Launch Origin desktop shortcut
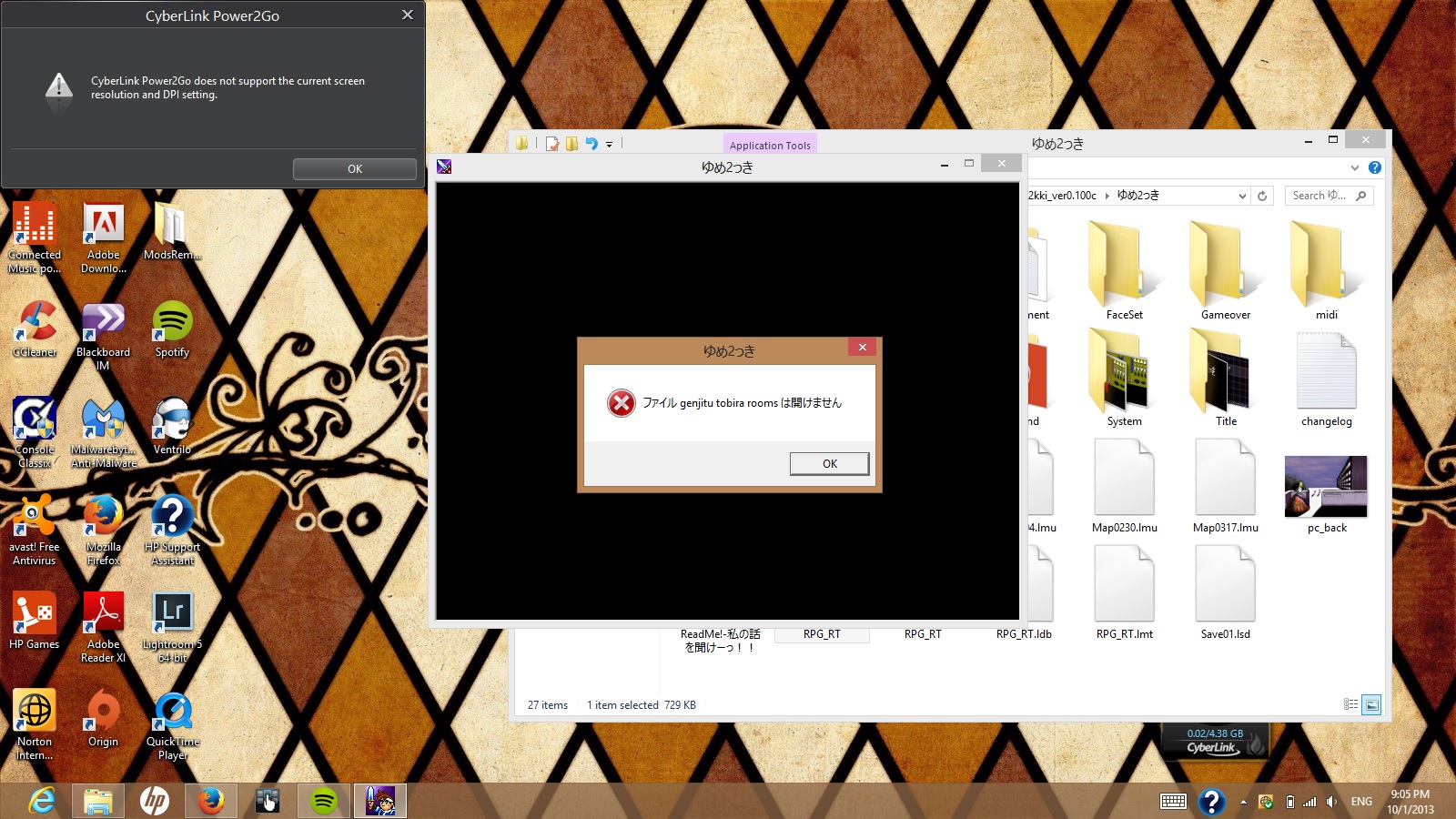Viewport: 1456px width, 819px height. coord(104,718)
